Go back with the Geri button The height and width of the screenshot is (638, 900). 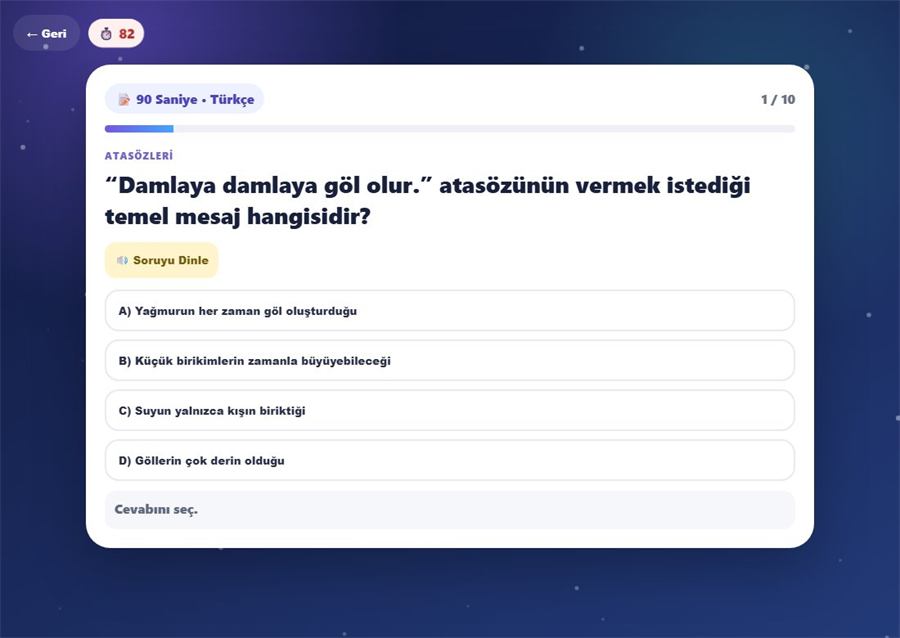click(x=46, y=33)
